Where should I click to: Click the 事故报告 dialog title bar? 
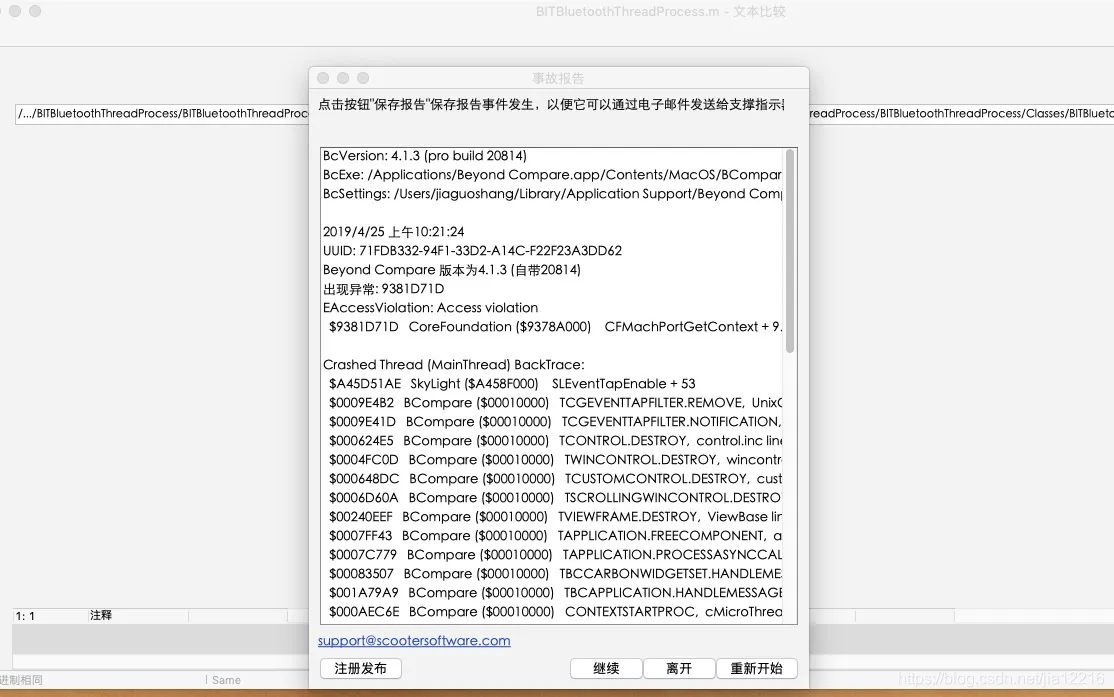tap(558, 78)
